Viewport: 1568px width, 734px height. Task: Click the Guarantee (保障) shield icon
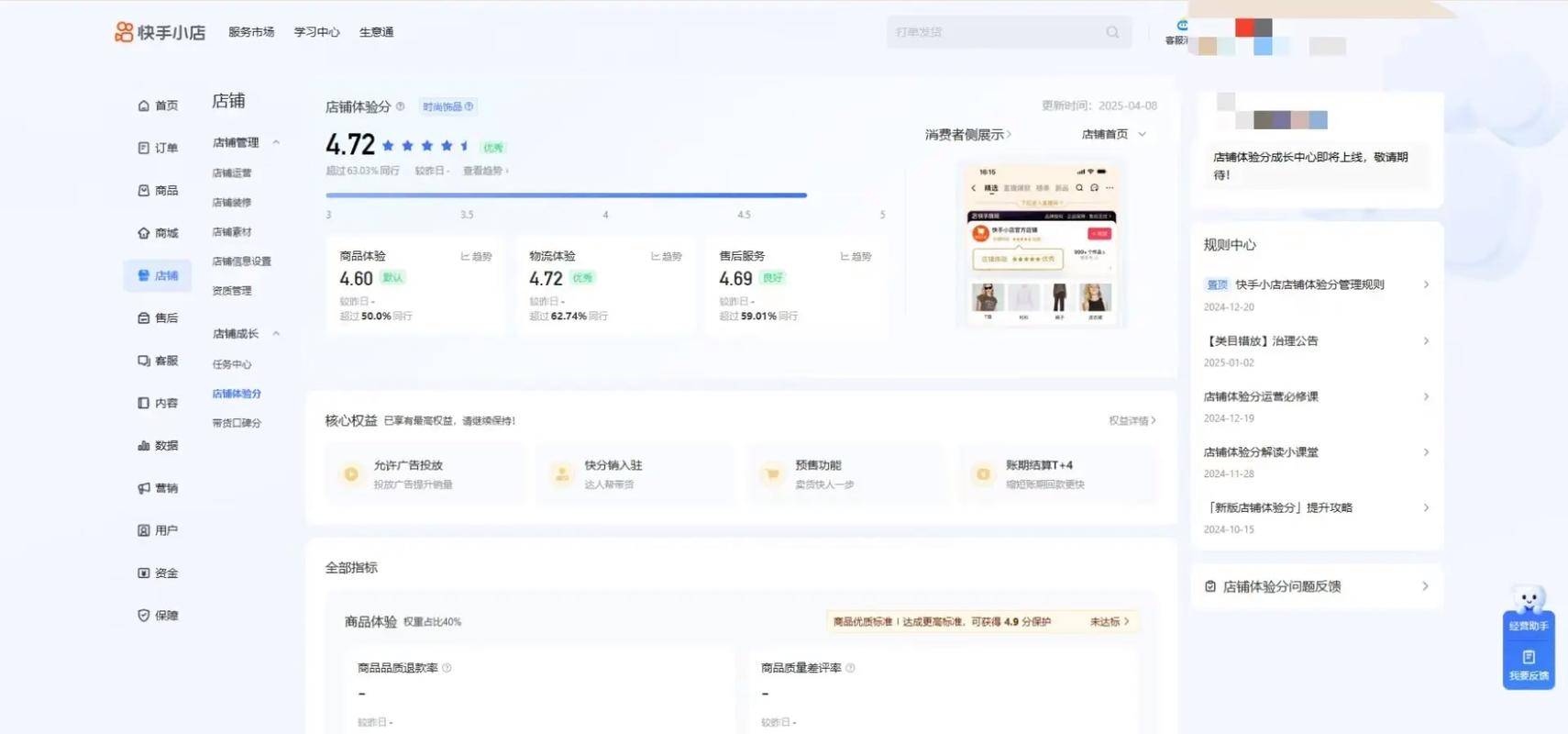tap(143, 616)
